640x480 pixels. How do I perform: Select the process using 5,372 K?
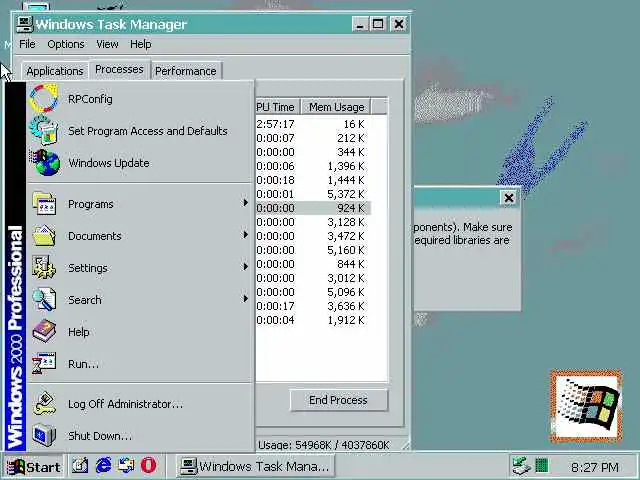tap(313, 194)
